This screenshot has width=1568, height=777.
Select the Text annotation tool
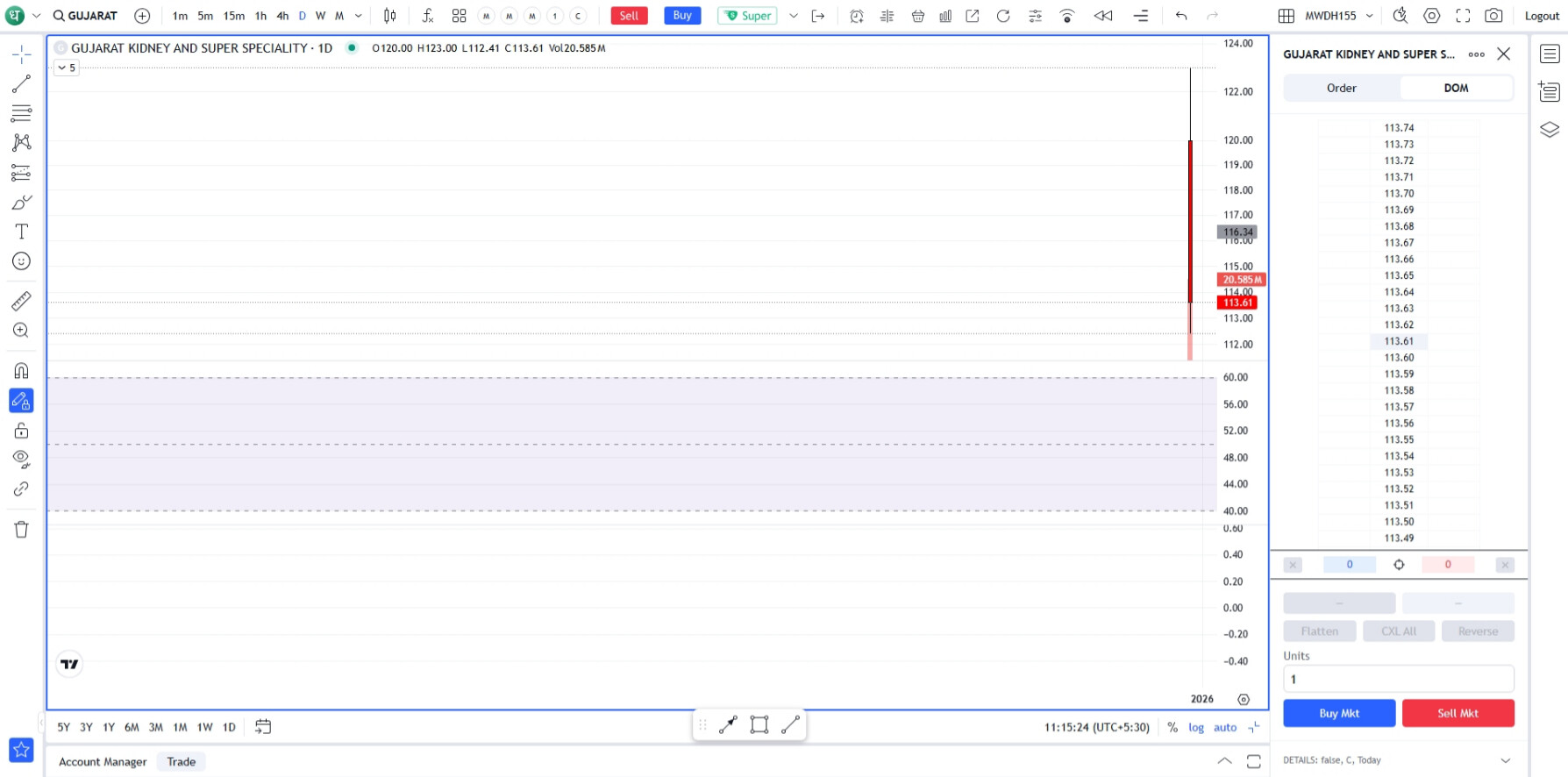pyautogui.click(x=21, y=232)
